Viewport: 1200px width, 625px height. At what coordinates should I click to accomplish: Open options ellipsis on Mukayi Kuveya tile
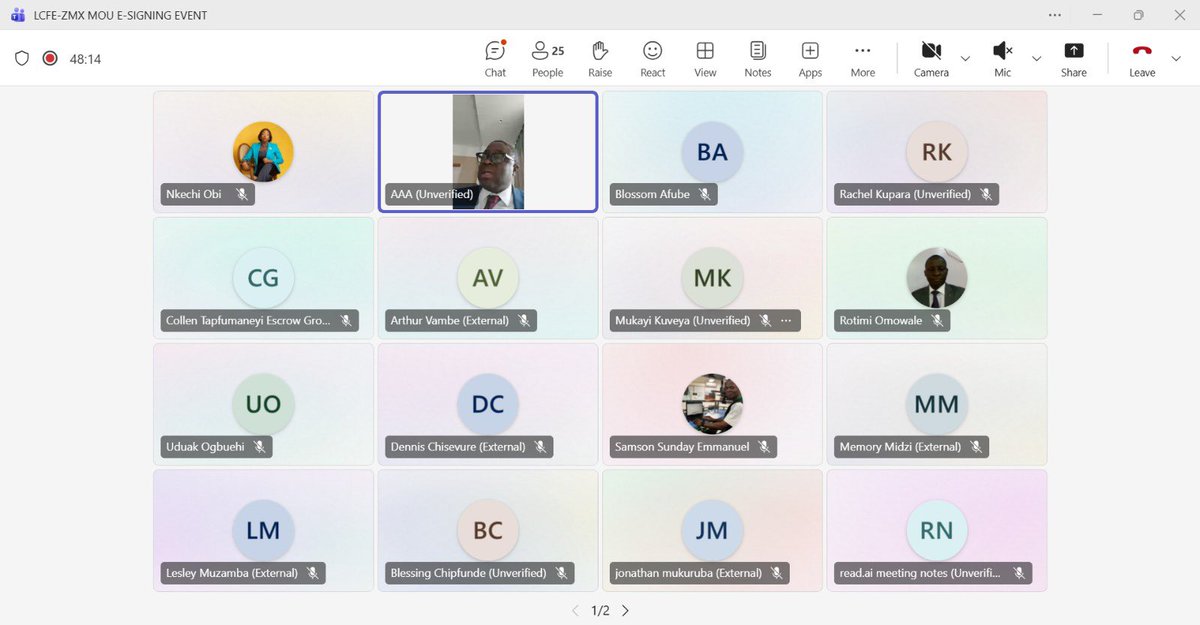(x=786, y=321)
